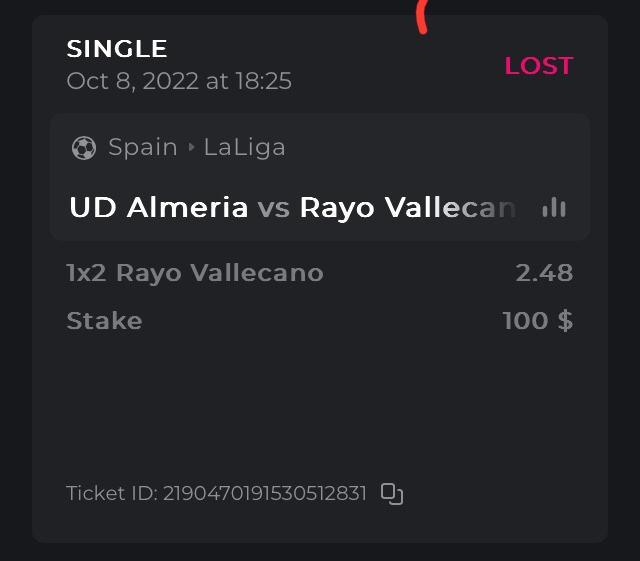The width and height of the screenshot is (640, 561).
Task: Click the 2.48 odds value
Action: pos(544,272)
